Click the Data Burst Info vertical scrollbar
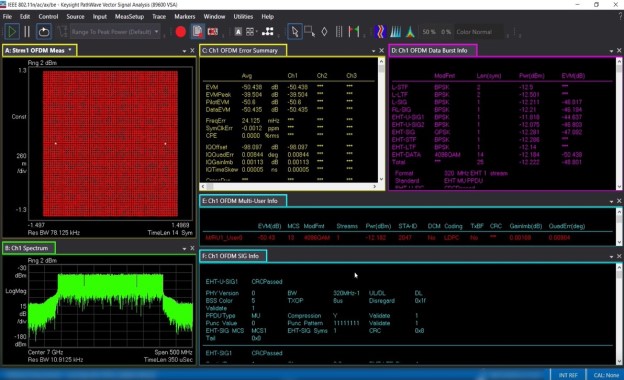This screenshot has width=624, height=380. click(x=619, y=124)
